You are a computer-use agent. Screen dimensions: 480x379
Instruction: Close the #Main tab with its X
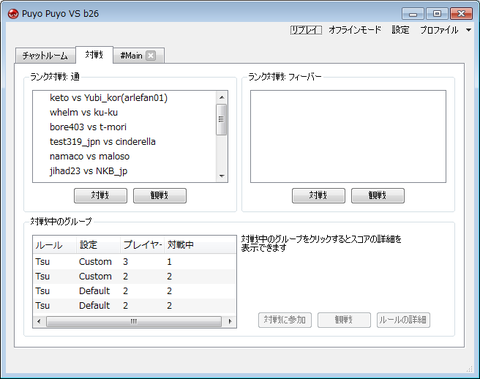tap(151, 55)
